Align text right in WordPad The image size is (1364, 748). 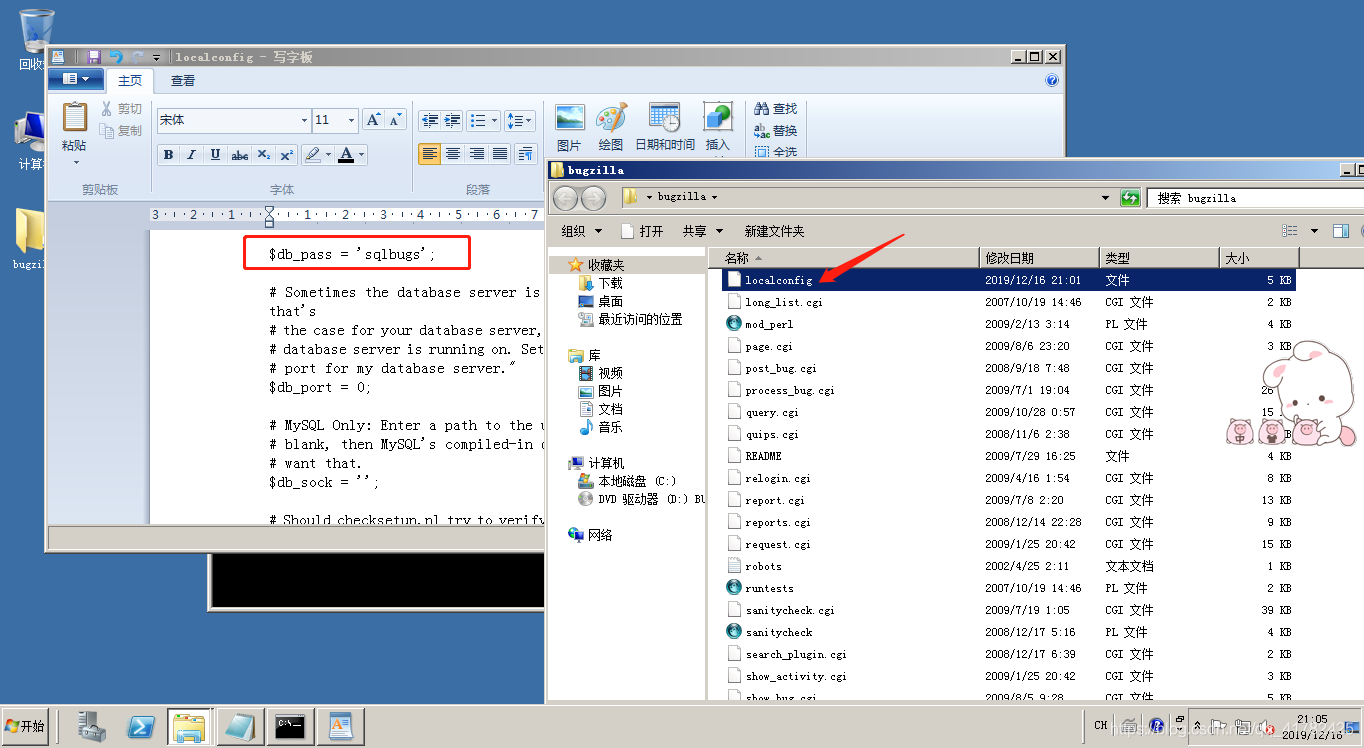[x=477, y=154]
